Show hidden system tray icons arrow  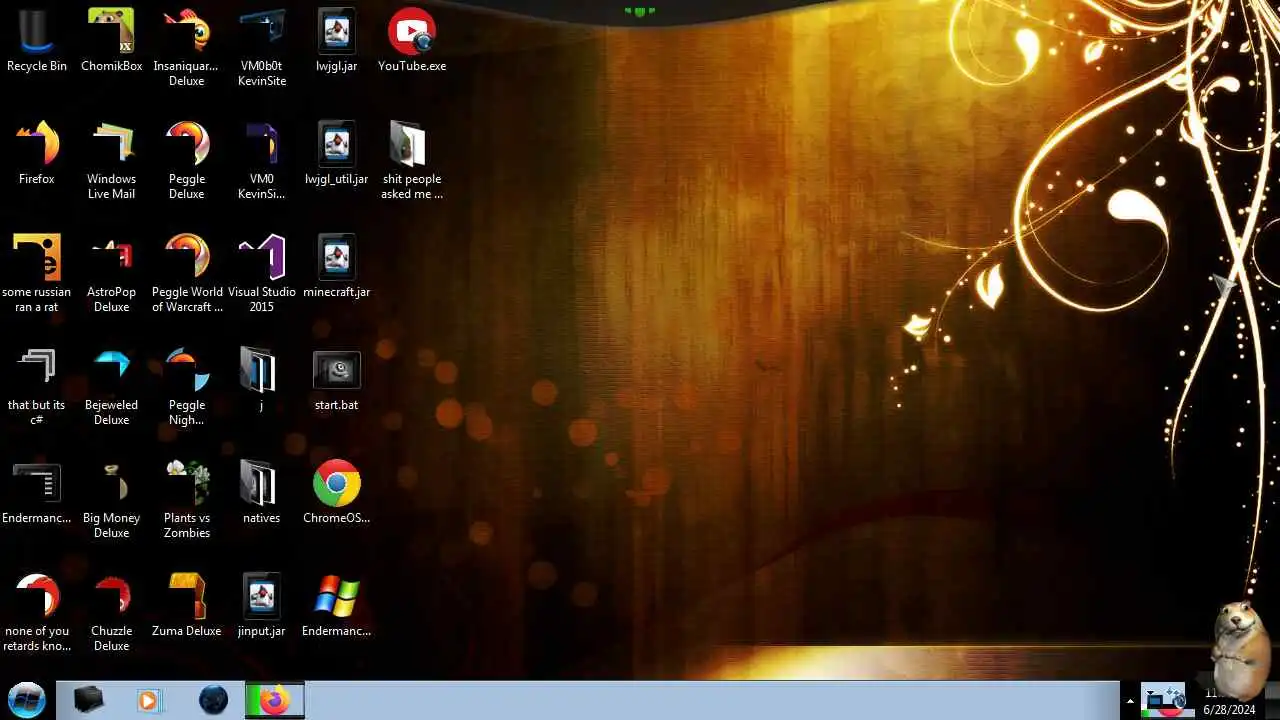tap(1130, 702)
